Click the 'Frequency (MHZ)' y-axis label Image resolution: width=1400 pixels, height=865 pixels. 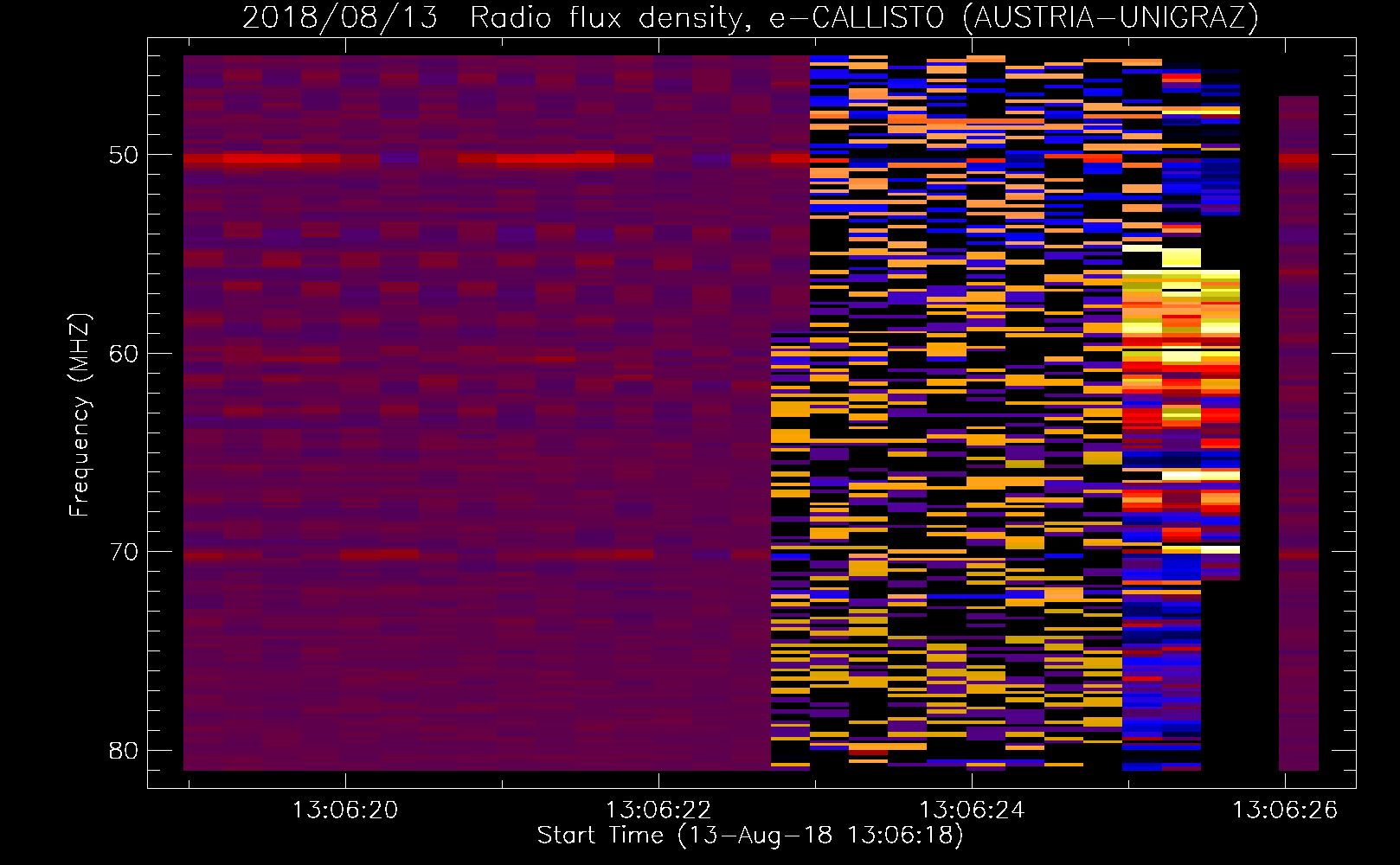coord(80,414)
